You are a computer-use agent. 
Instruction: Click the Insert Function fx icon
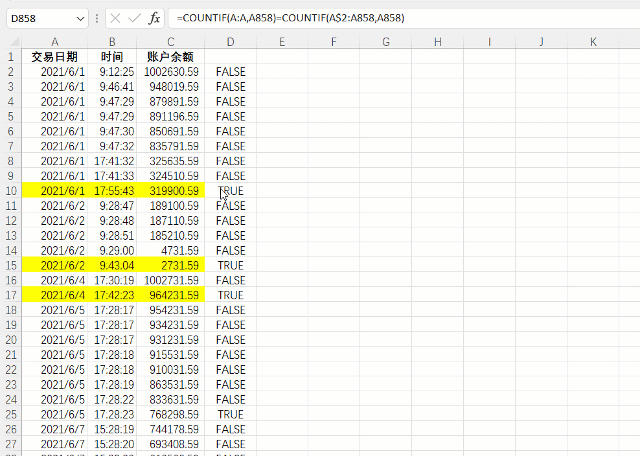[x=154, y=18]
